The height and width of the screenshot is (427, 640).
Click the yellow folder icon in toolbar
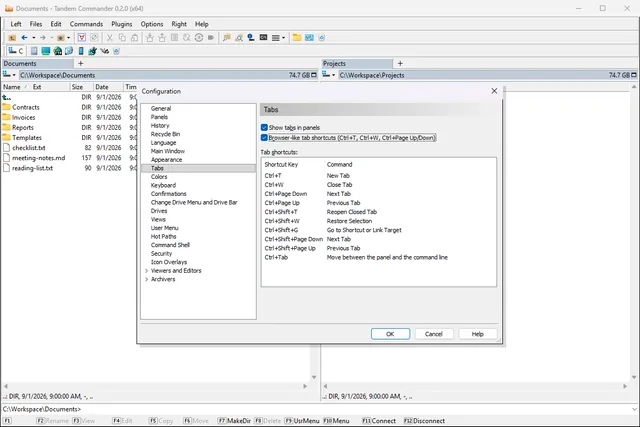pos(297,38)
